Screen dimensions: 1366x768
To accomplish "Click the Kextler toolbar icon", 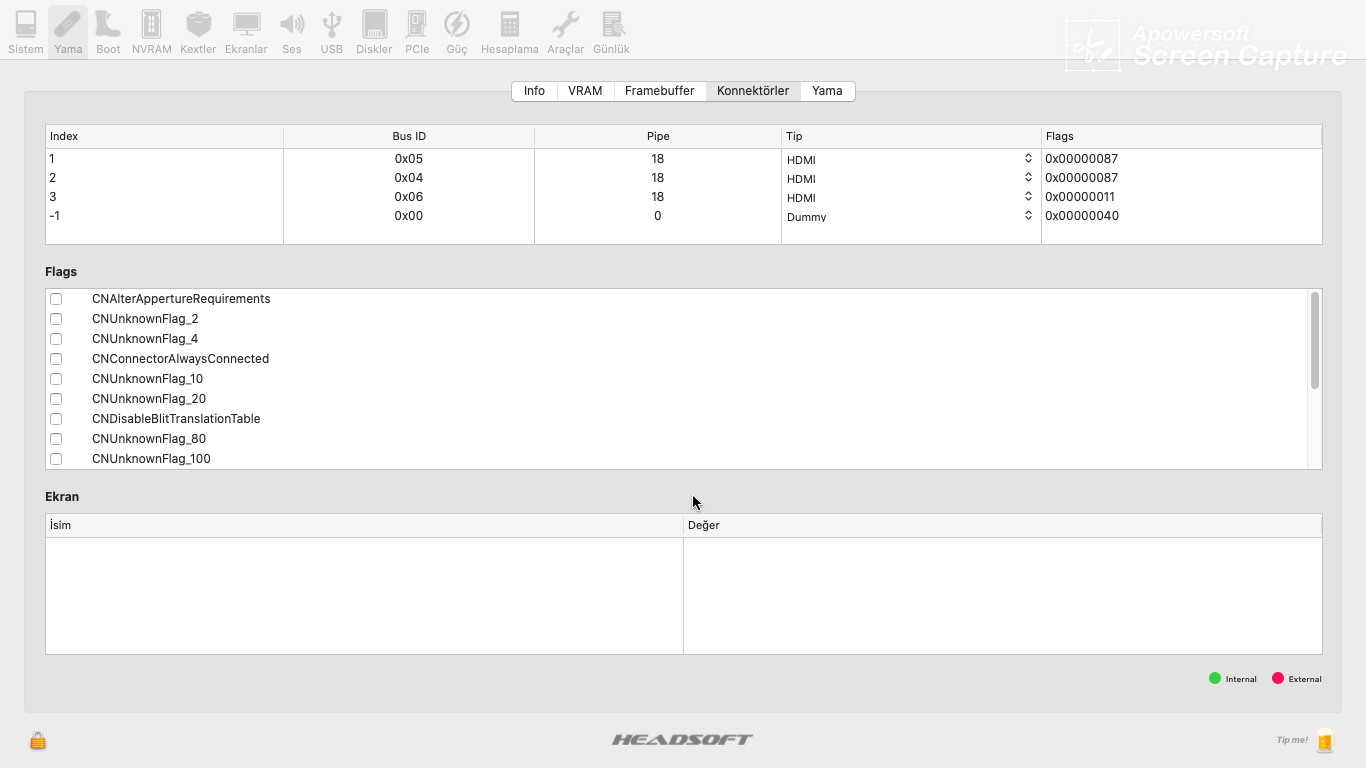I will tap(198, 30).
